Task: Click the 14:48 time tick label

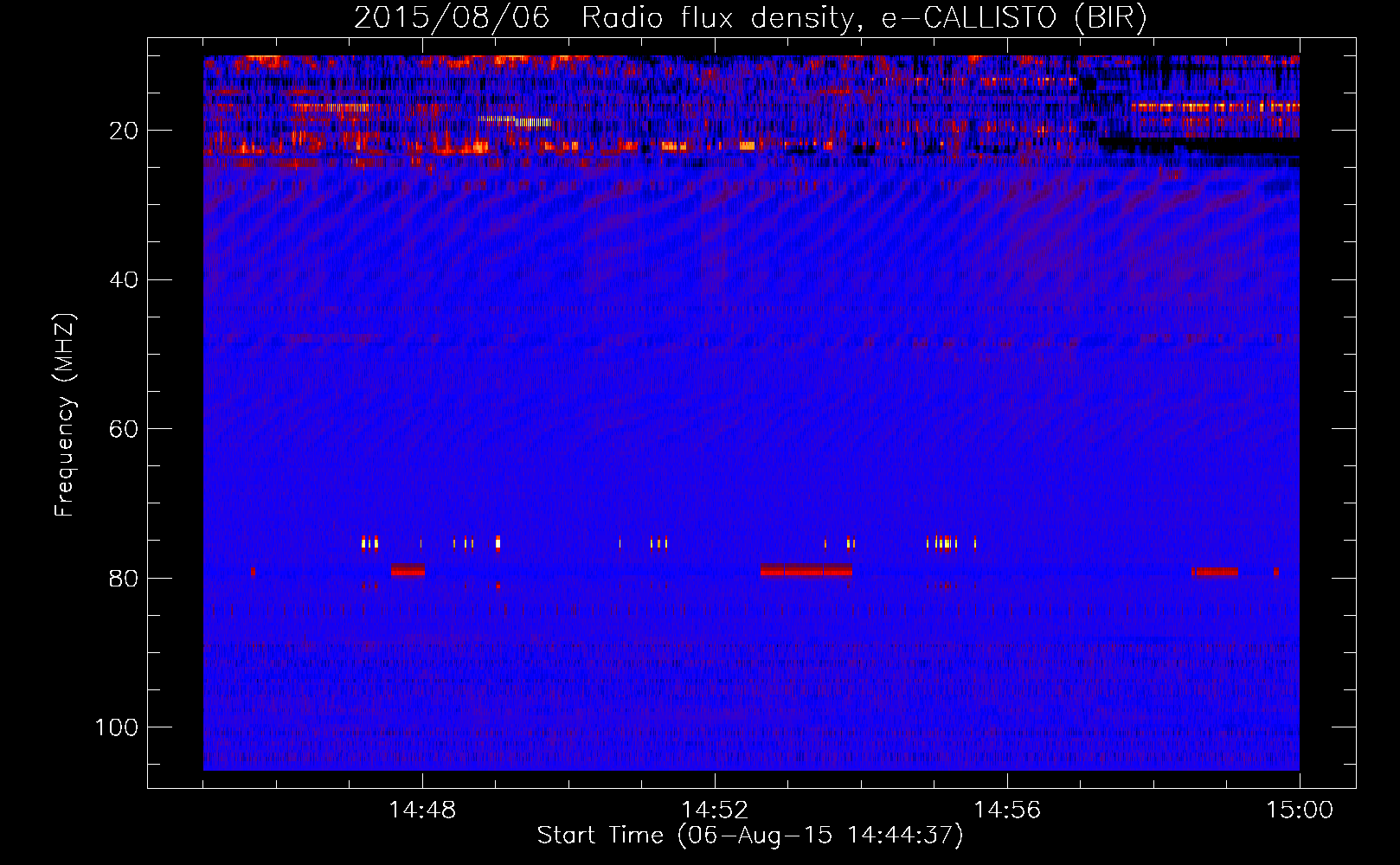Action: pos(422,811)
